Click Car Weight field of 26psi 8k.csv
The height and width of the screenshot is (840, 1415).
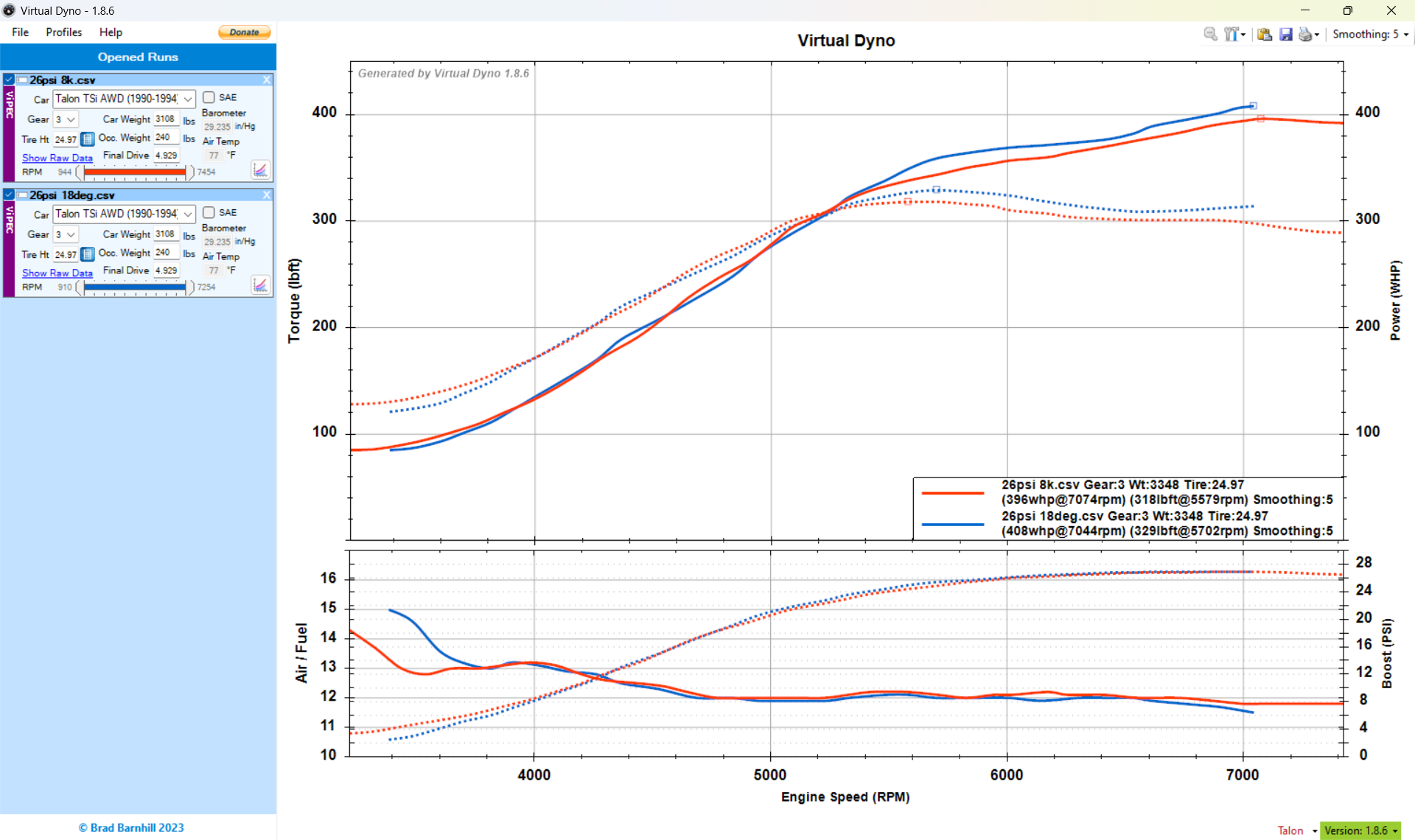coord(166,119)
